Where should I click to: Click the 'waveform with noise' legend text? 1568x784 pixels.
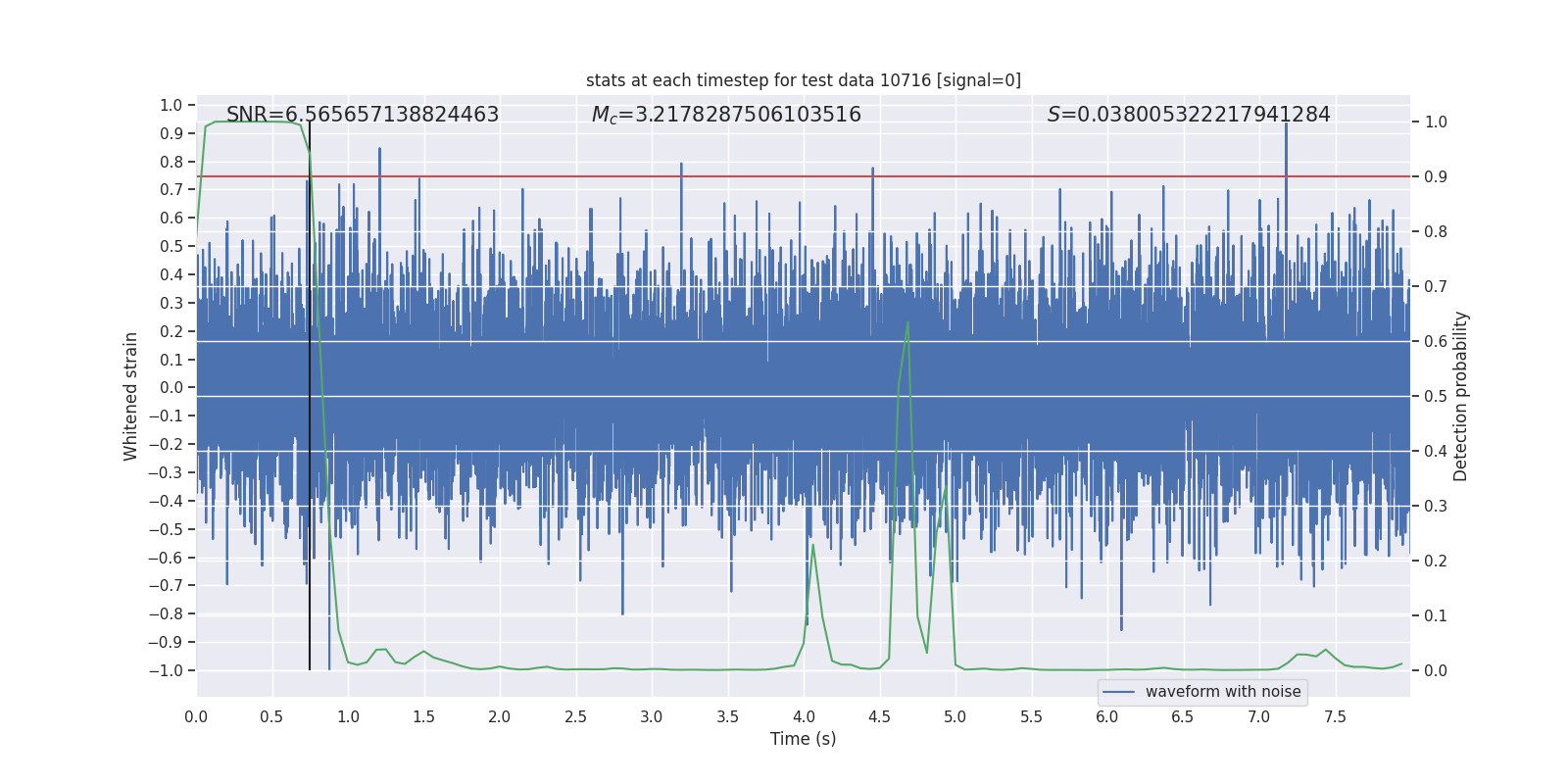click(x=1223, y=692)
